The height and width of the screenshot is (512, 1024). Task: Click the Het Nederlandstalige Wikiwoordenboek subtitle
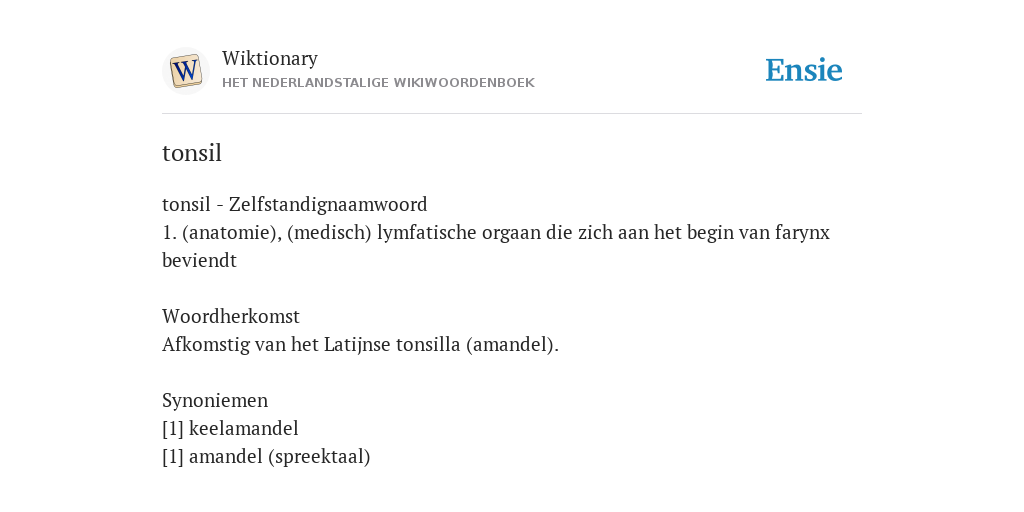point(378,83)
